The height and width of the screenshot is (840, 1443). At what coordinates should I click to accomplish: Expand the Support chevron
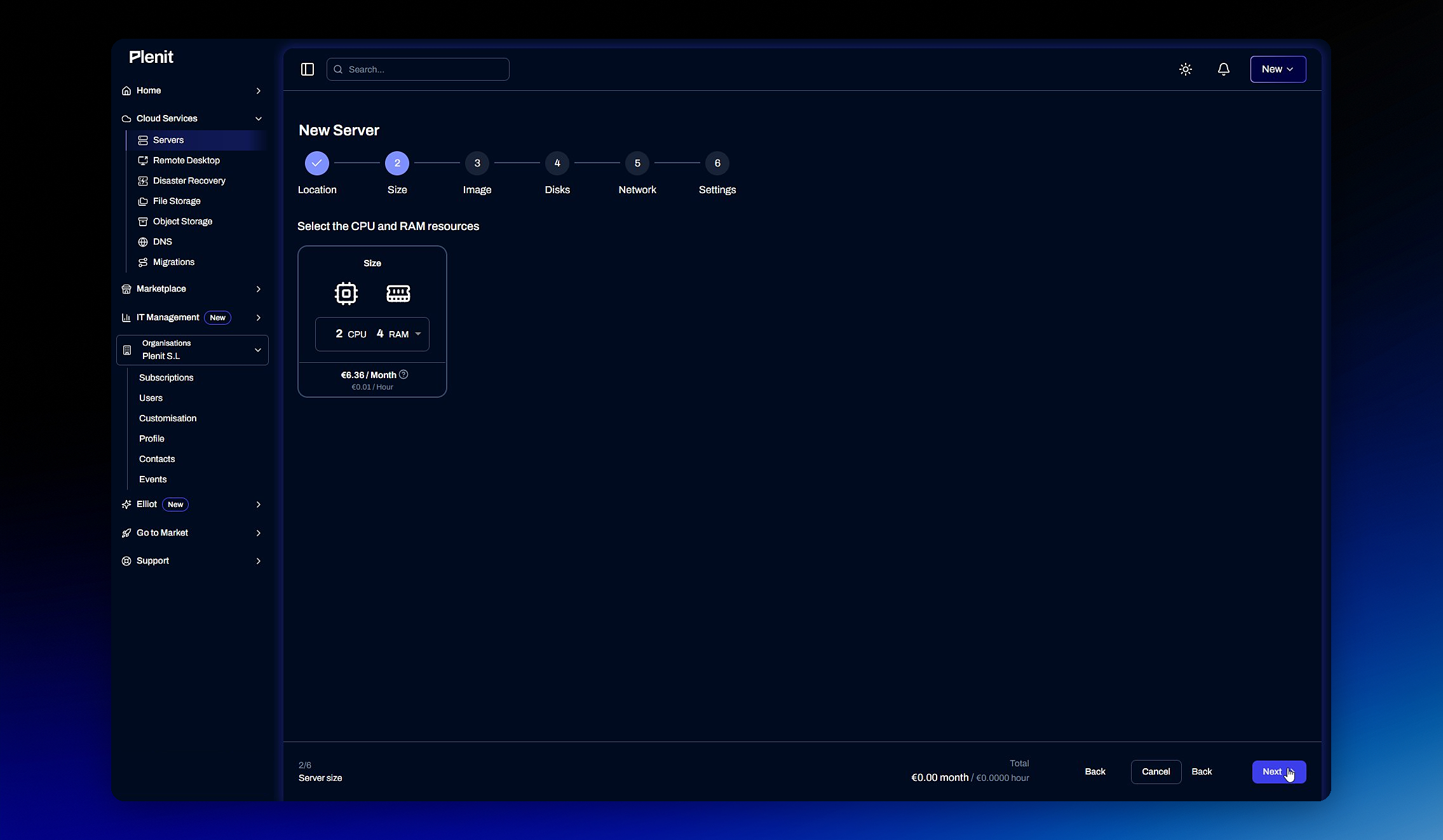[259, 561]
